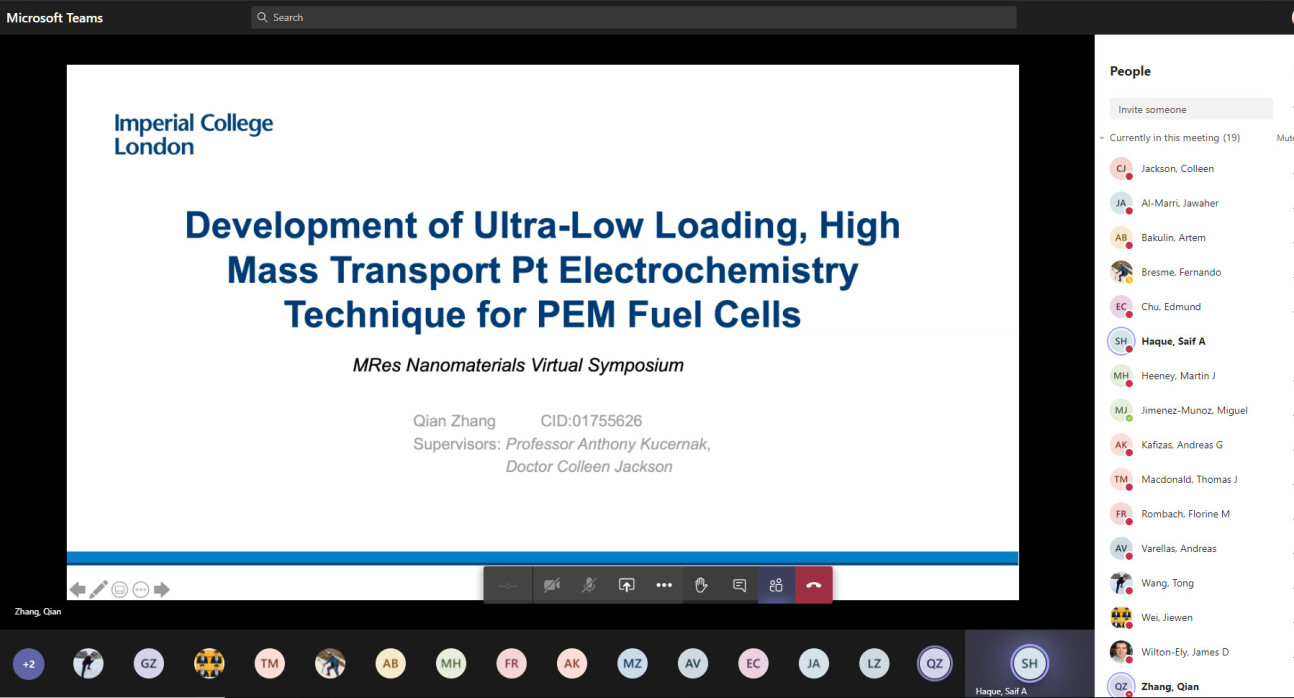Show the +2 additional participants
This screenshot has height=698, width=1294.
28,663
